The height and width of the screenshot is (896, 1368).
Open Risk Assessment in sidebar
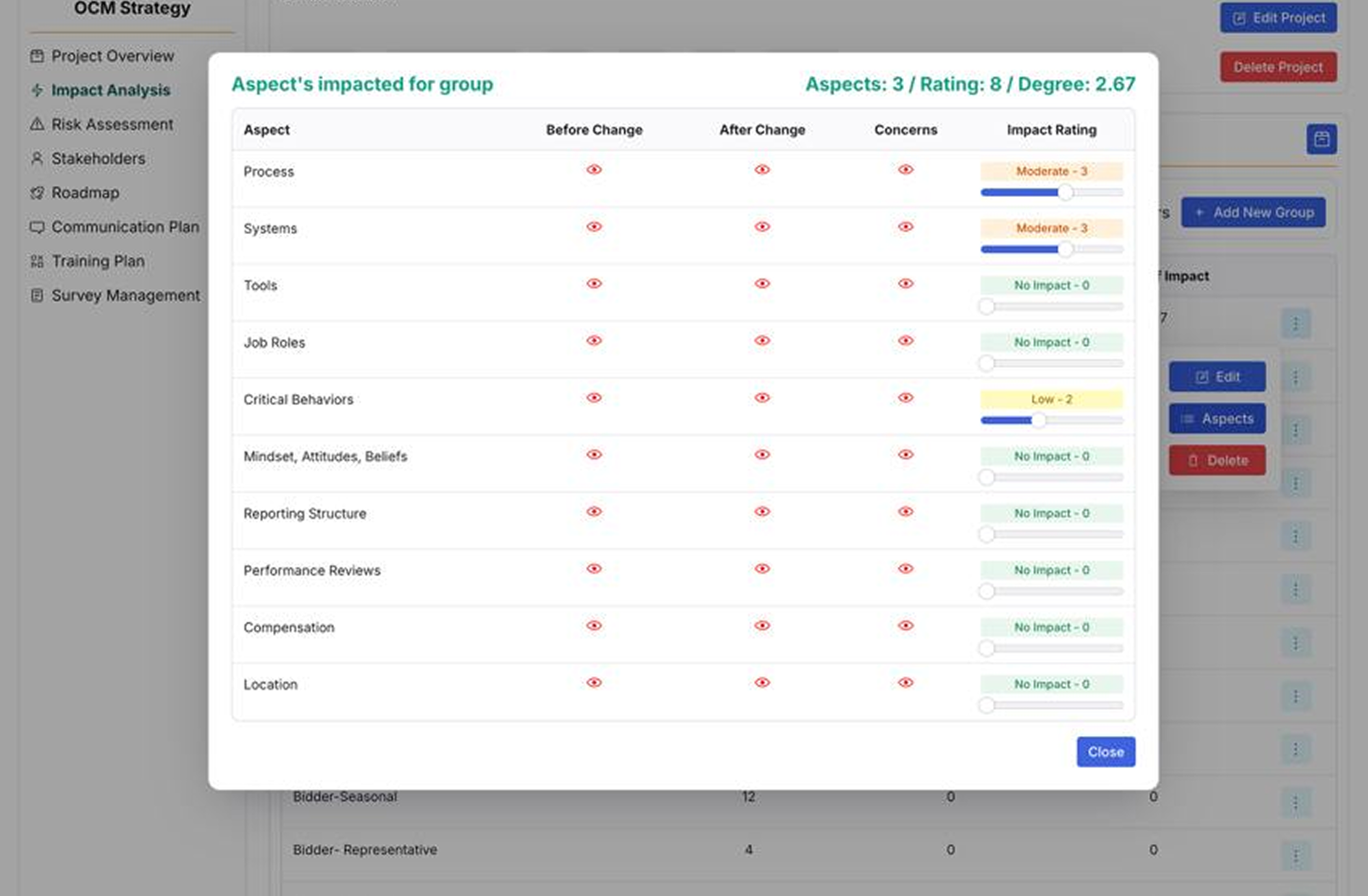[102, 124]
